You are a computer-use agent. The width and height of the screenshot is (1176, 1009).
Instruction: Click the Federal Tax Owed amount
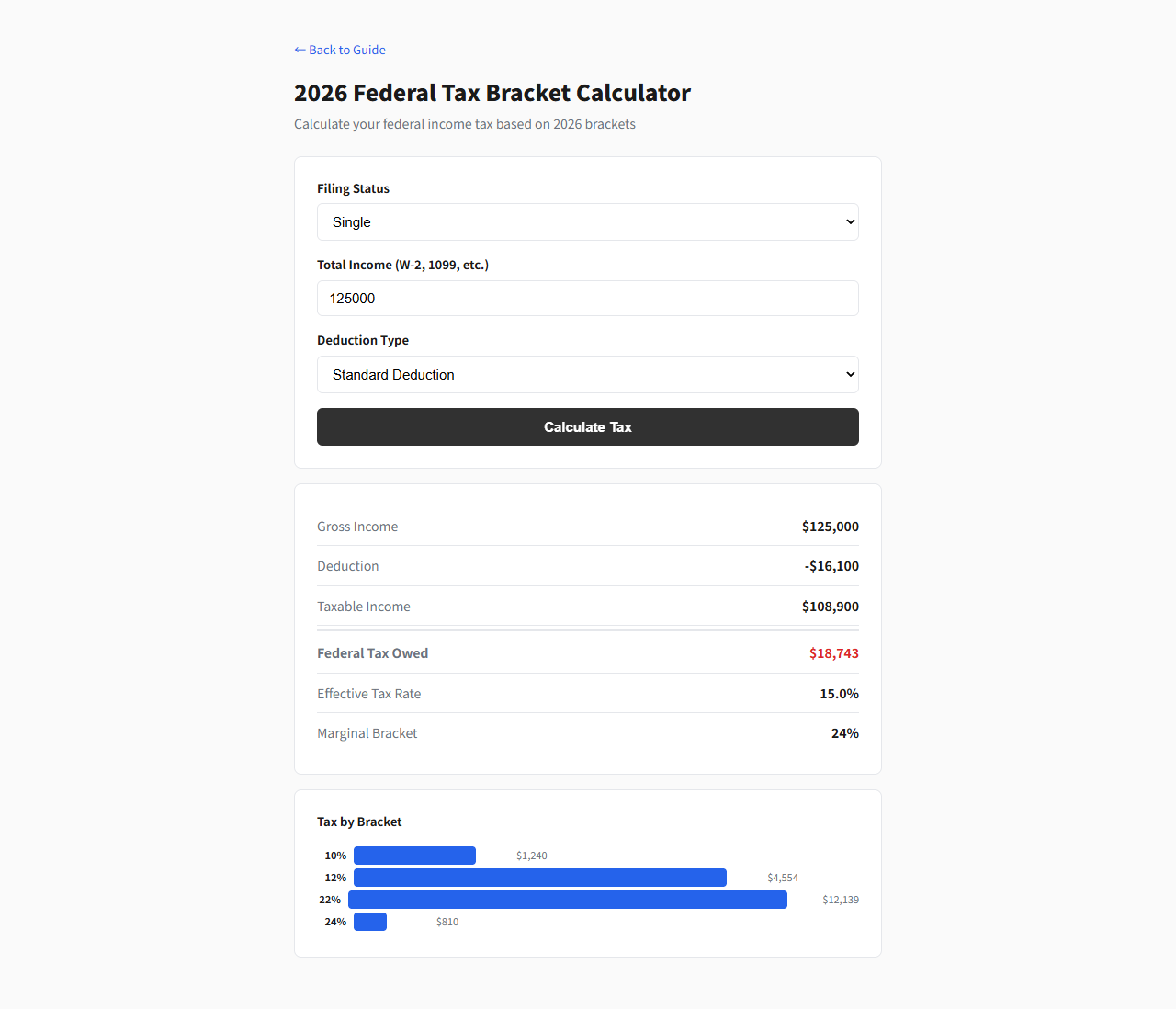point(833,653)
